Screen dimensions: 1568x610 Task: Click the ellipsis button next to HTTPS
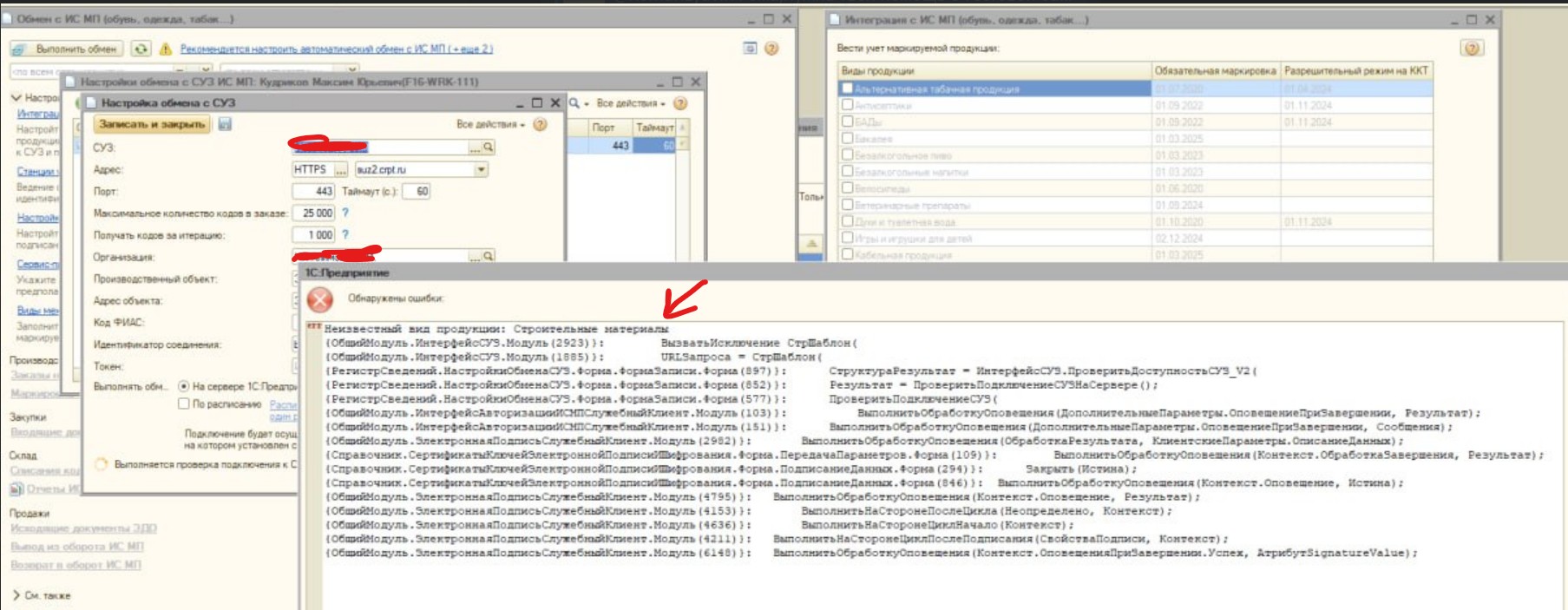pyautogui.click(x=341, y=169)
